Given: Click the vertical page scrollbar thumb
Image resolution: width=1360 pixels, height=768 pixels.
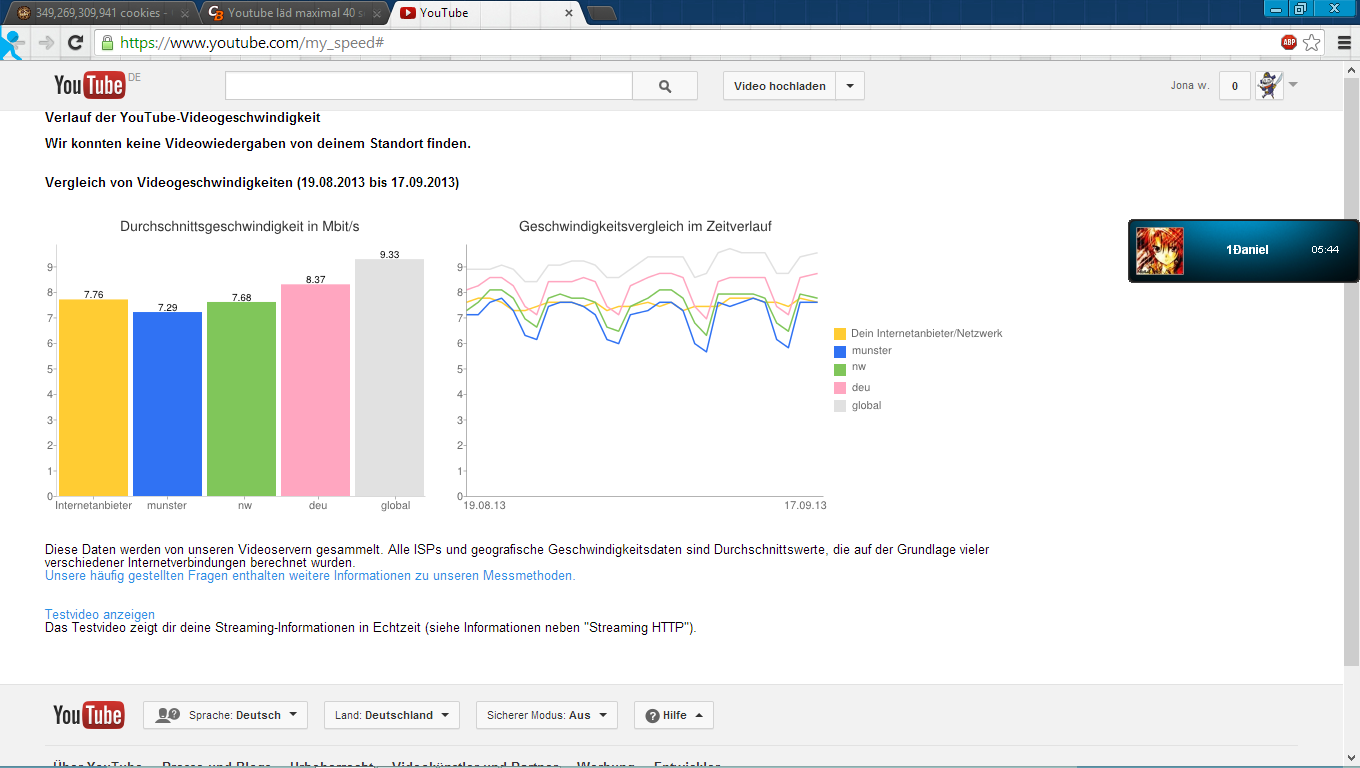Looking at the screenshot, I should pos(1351,374).
